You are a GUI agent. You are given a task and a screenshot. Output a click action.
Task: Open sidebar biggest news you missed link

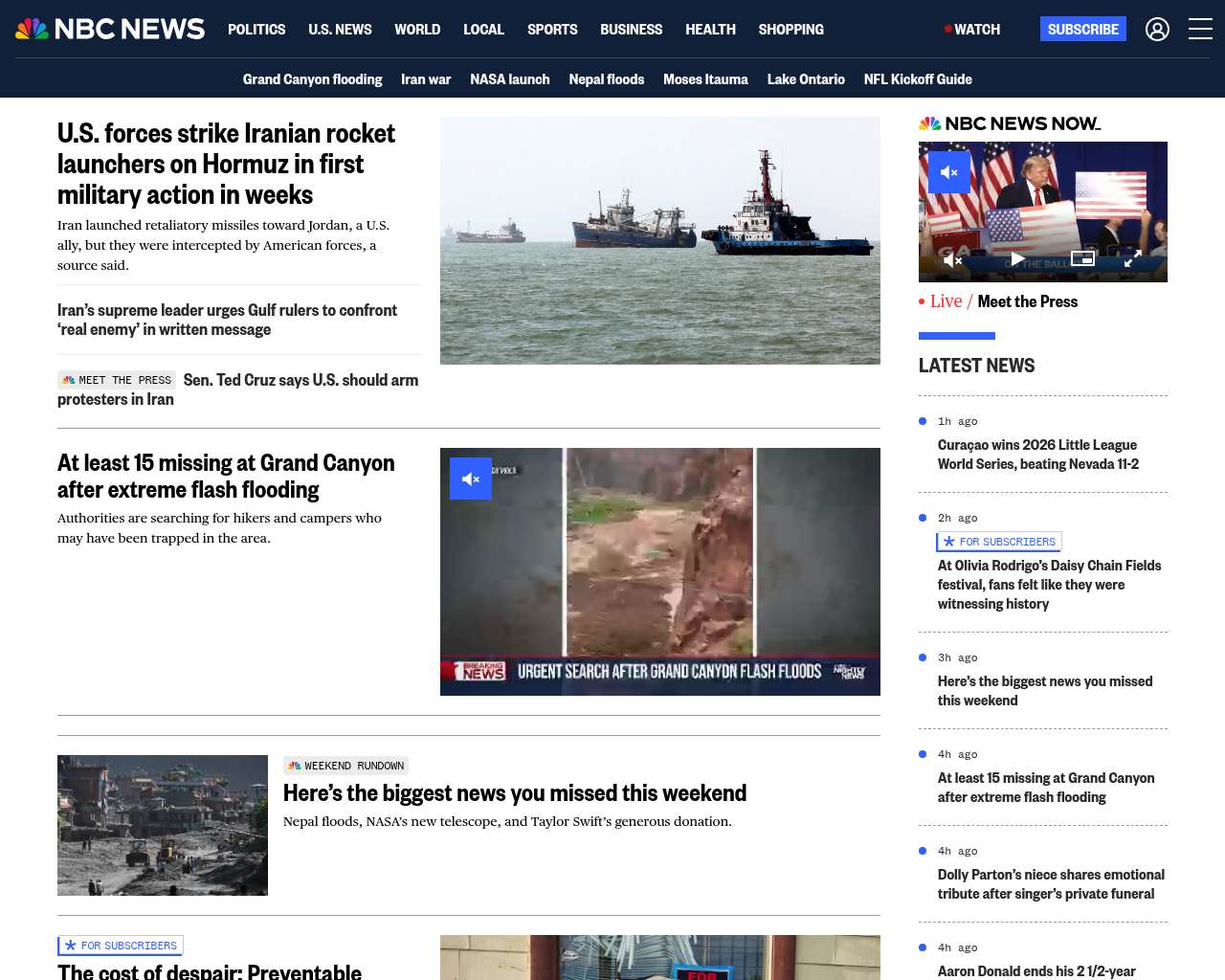pyautogui.click(x=1045, y=691)
